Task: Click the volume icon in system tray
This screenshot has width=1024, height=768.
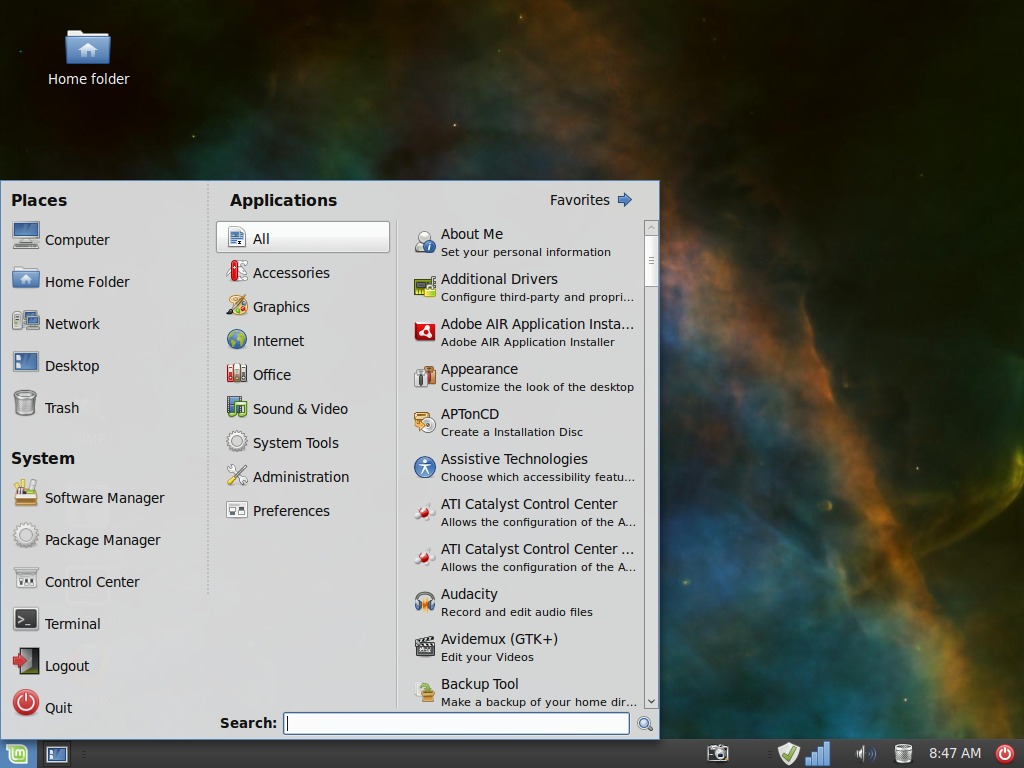Action: [865, 753]
